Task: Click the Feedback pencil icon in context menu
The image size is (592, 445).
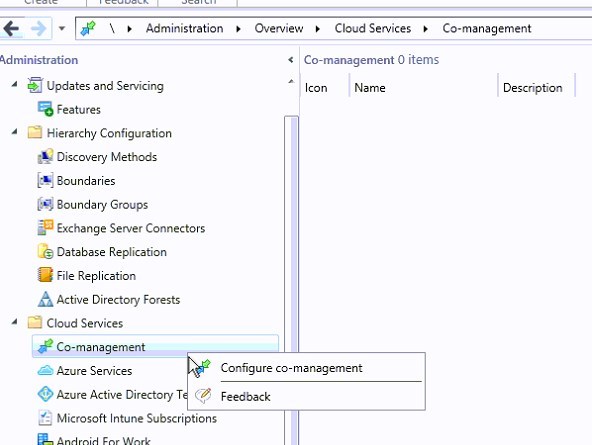Action: [203, 395]
